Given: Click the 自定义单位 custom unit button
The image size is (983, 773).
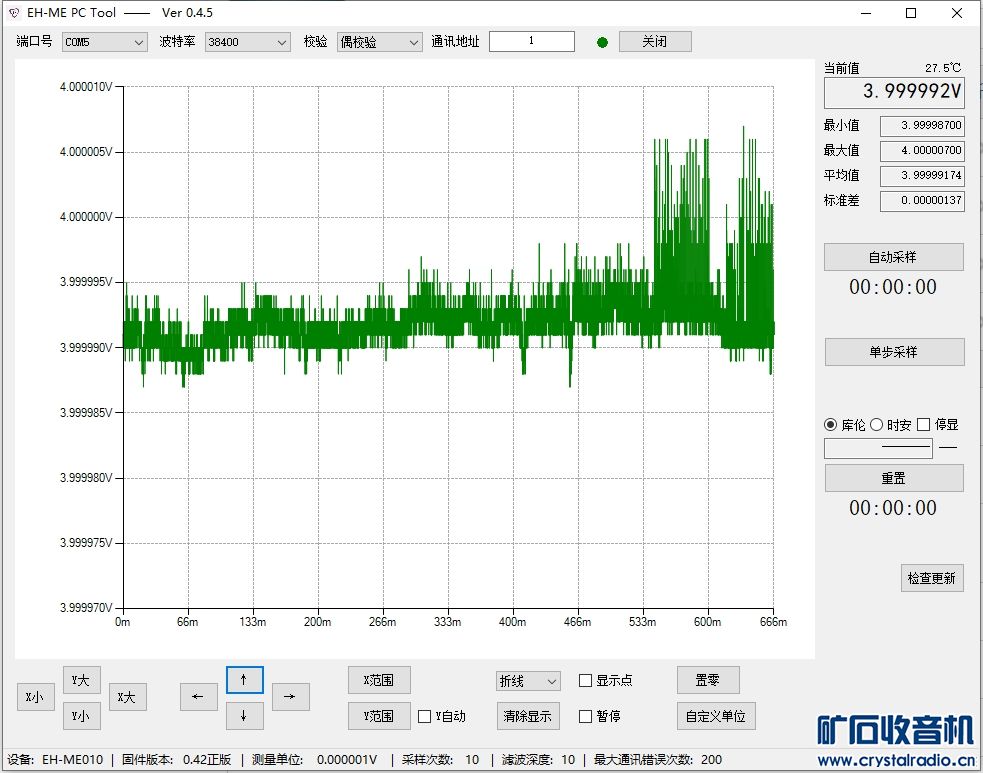Looking at the screenshot, I should (716, 716).
